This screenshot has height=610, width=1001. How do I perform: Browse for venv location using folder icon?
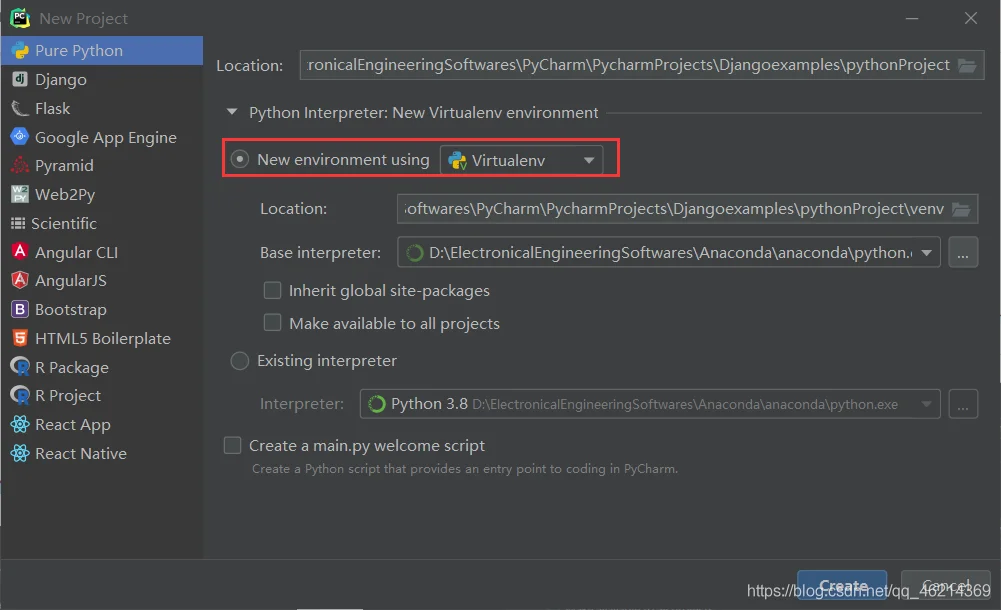[961, 209]
